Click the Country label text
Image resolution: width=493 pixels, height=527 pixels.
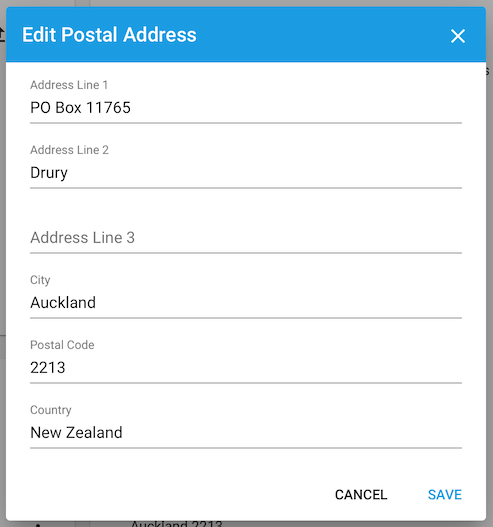[x=51, y=410]
